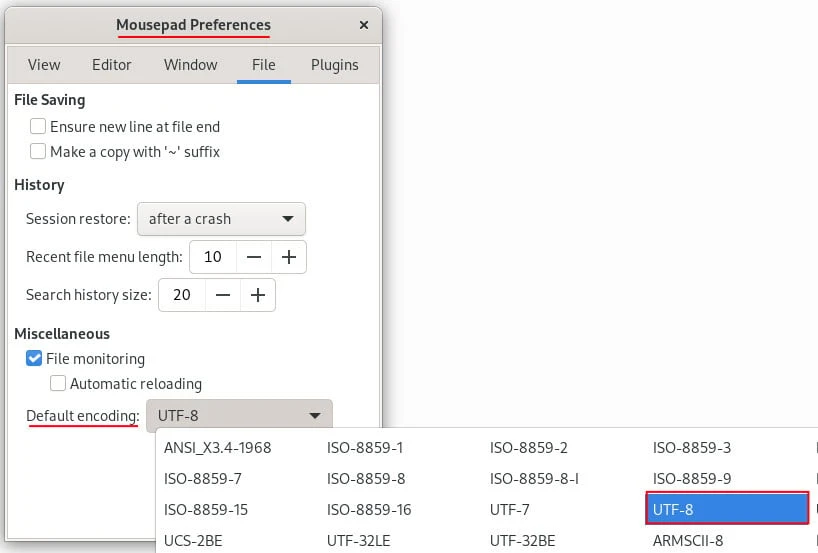Image resolution: width=818 pixels, height=553 pixels.
Task: Go to the Window tab
Action: [191, 64]
